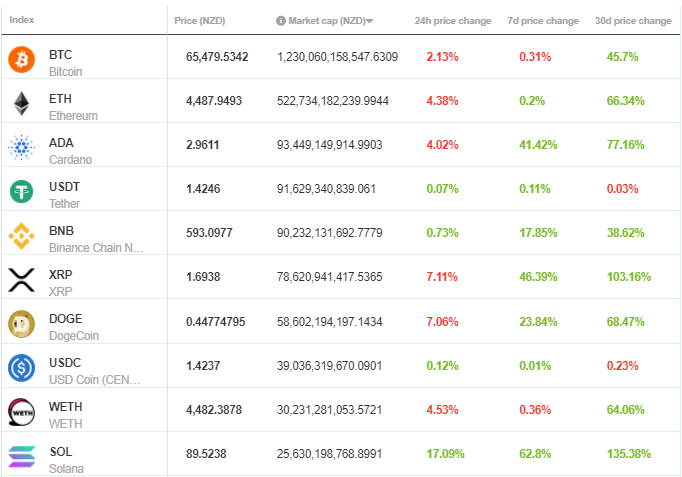Screen dimensions: 682x477
Task: Click Tether 30d change 0.03%
Action: point(622,189)
